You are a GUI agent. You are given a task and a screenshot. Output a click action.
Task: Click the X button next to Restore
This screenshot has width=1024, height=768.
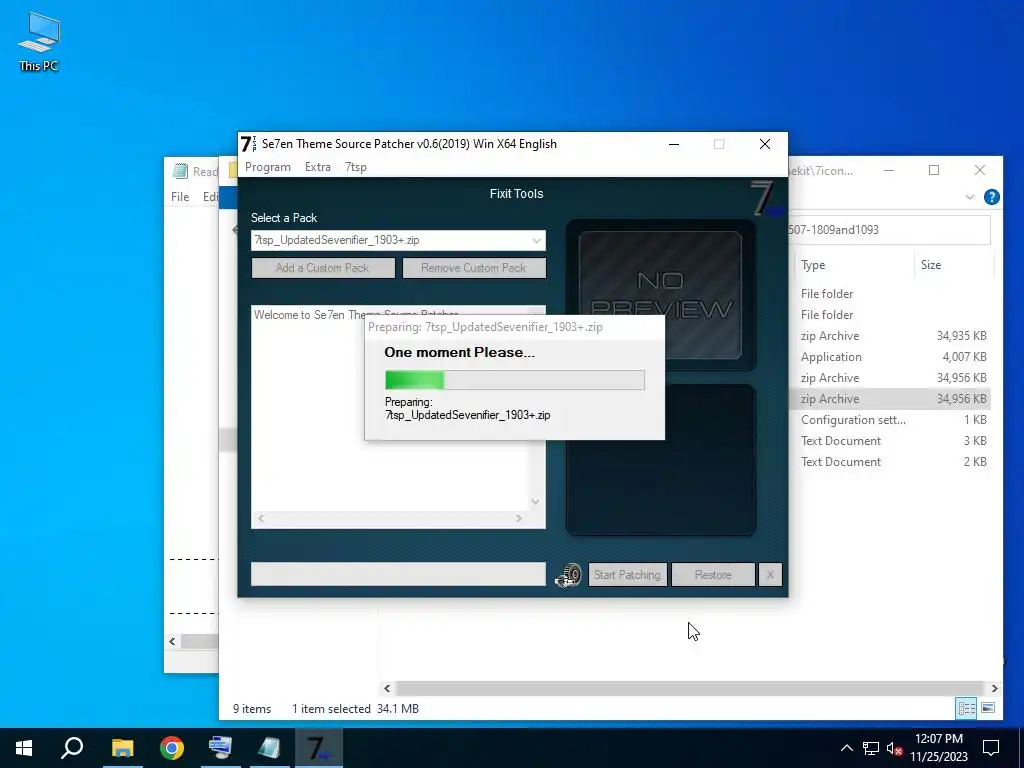coord(770,575)
